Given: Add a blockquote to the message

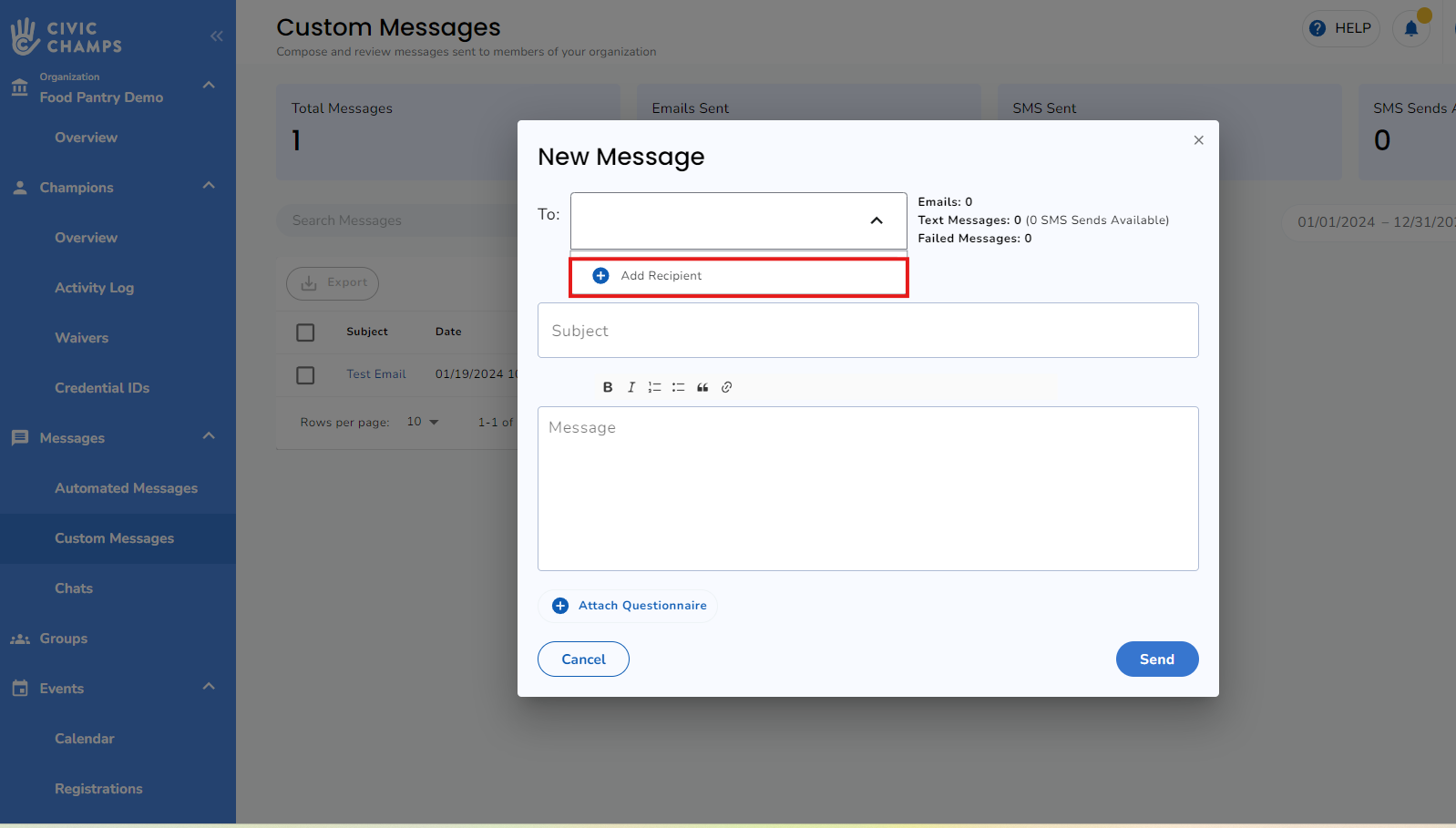Looking at the screenshot, I should (x=702, y=387).
